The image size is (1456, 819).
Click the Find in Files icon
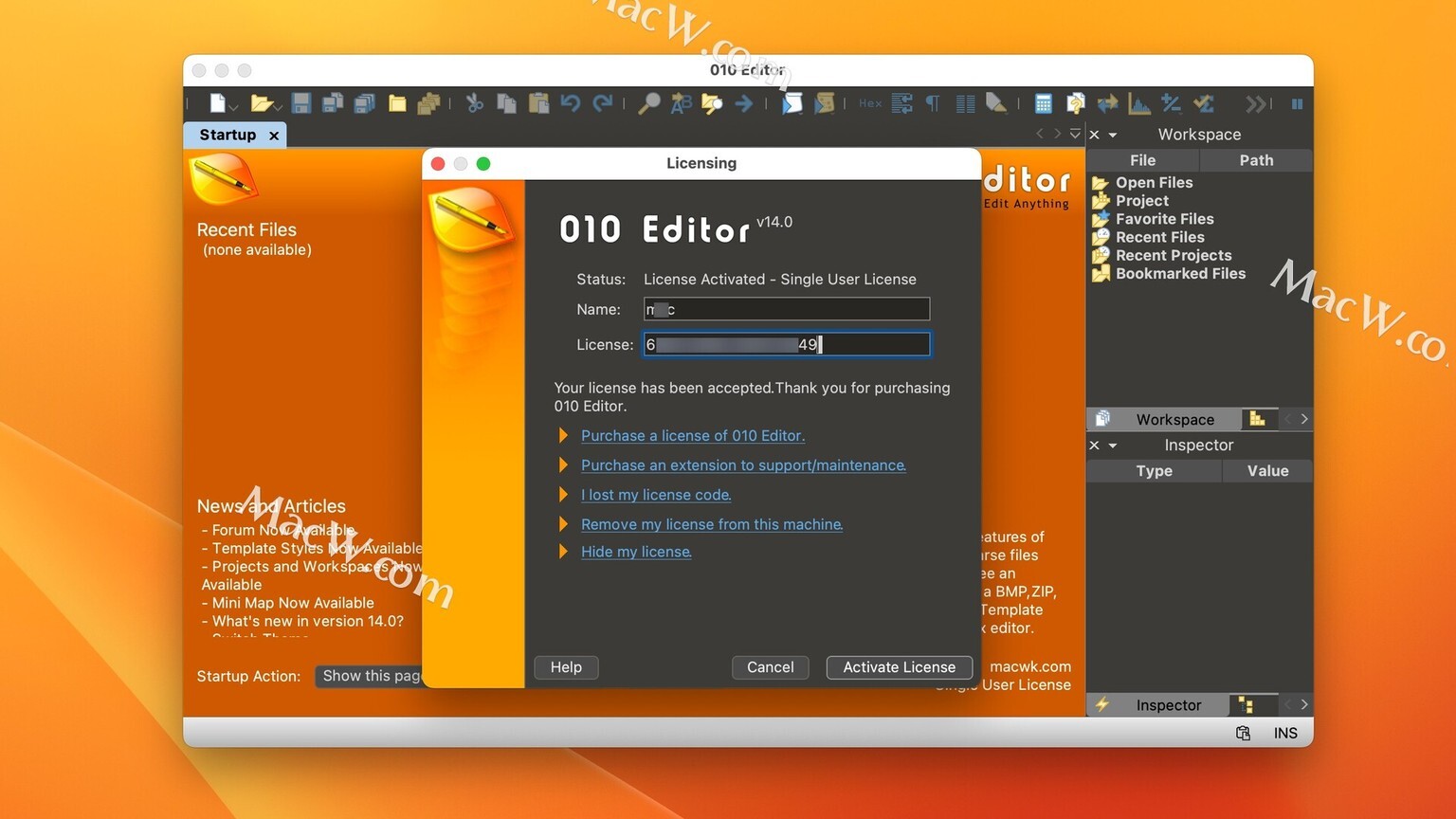point(712,103)
